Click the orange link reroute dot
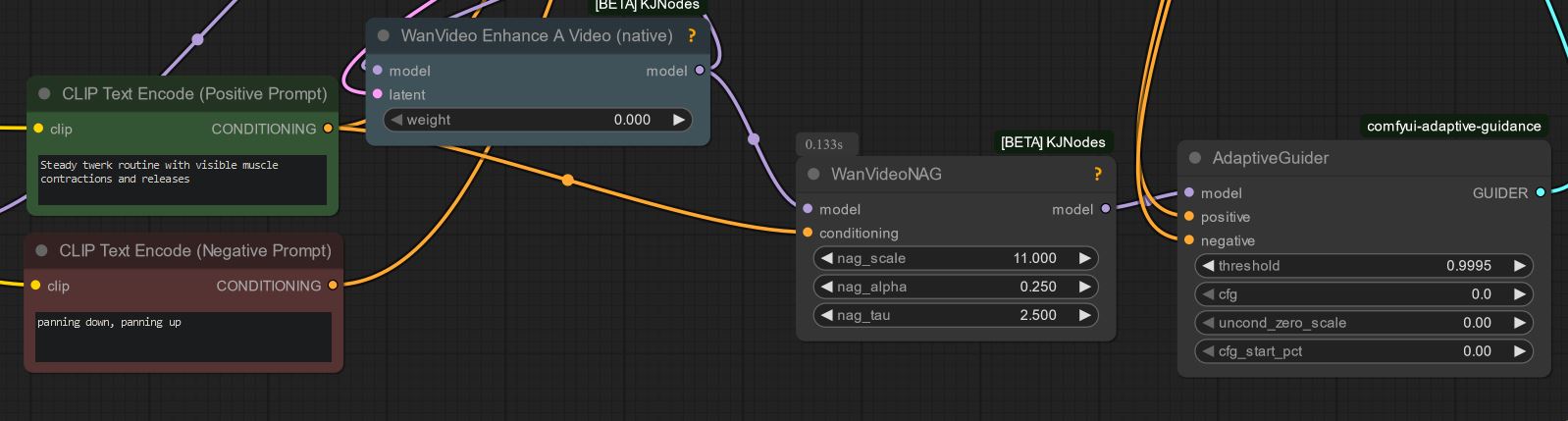The height and width of the screenshot is (421, 1568). pos(567,180)
